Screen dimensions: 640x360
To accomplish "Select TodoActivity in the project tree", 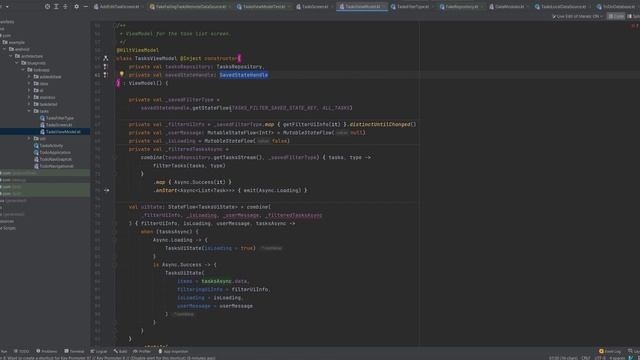I will click(49, 146).
